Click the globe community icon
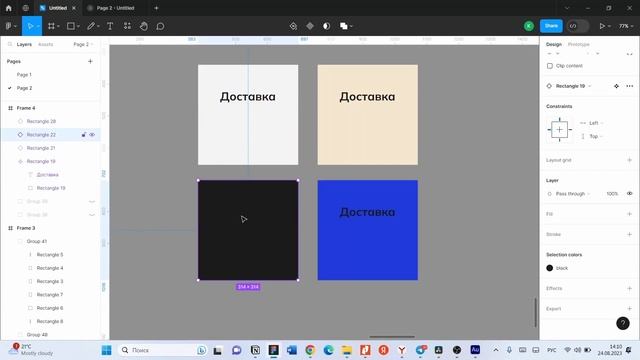This screenshot has height=360, width=640. tap(26, 8)
